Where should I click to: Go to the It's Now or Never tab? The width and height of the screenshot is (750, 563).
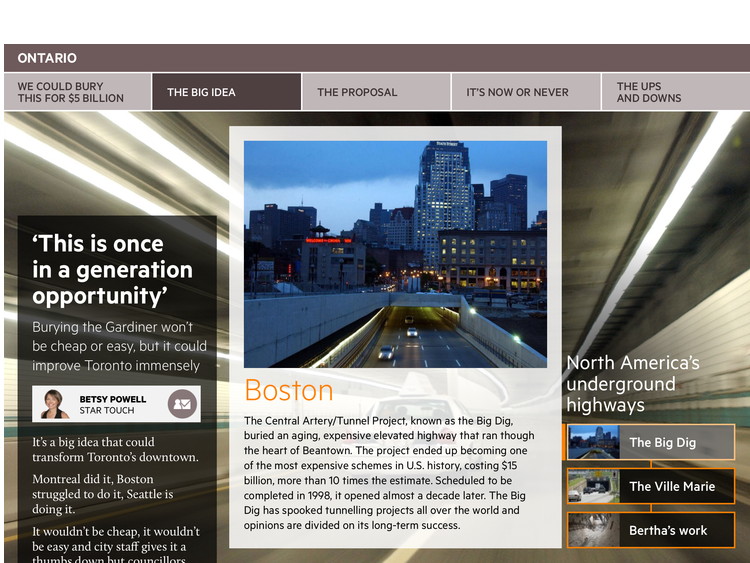click(526, 92)
